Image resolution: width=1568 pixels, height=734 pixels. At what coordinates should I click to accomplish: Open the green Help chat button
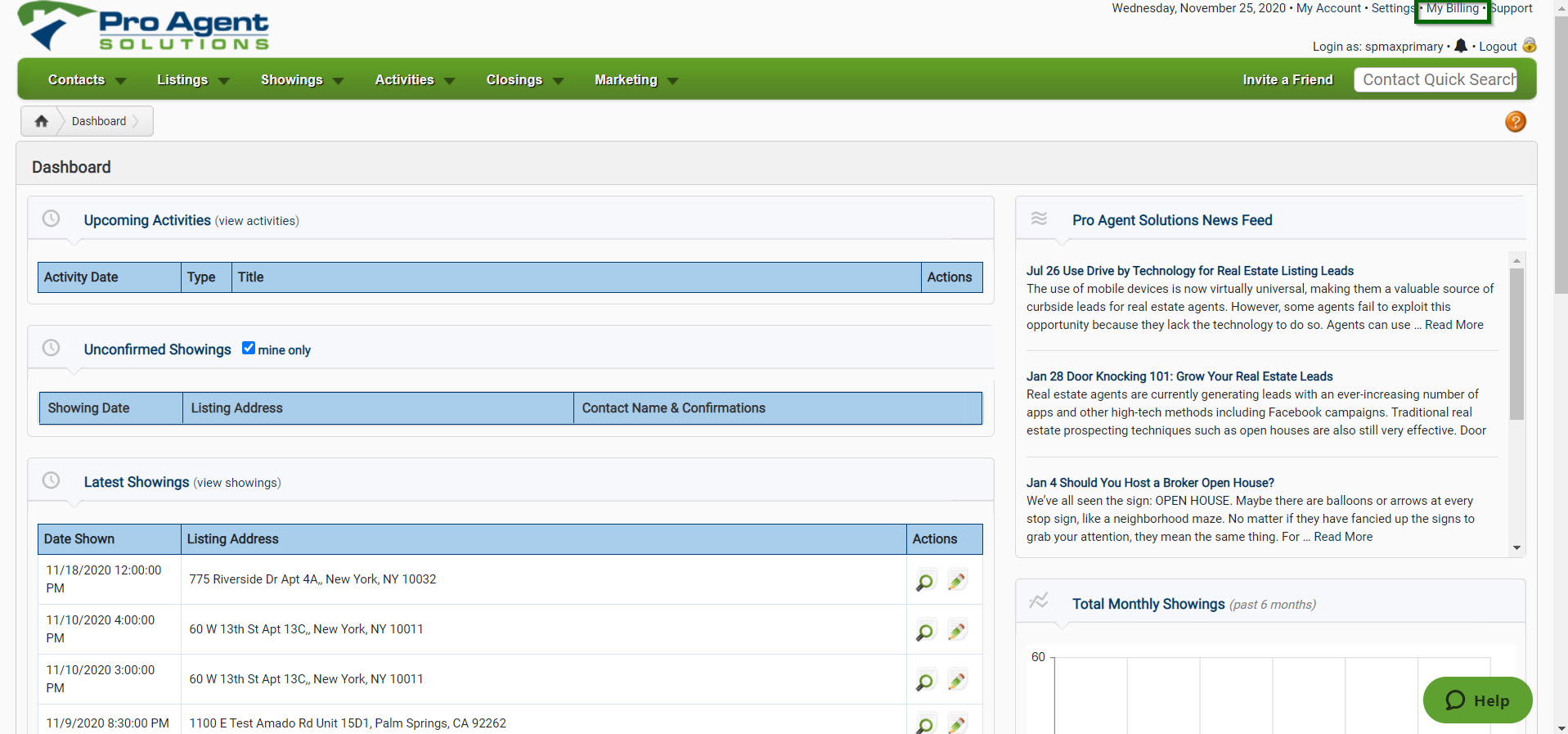click(1477, 700)
